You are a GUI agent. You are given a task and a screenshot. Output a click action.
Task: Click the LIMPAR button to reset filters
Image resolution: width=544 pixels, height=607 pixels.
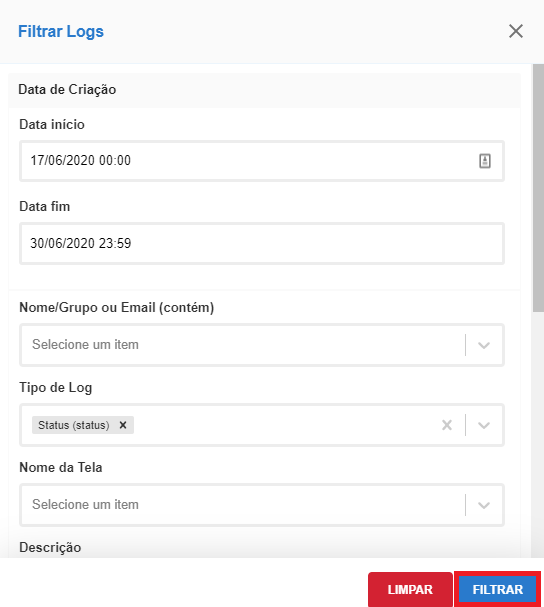pos(410,590)
